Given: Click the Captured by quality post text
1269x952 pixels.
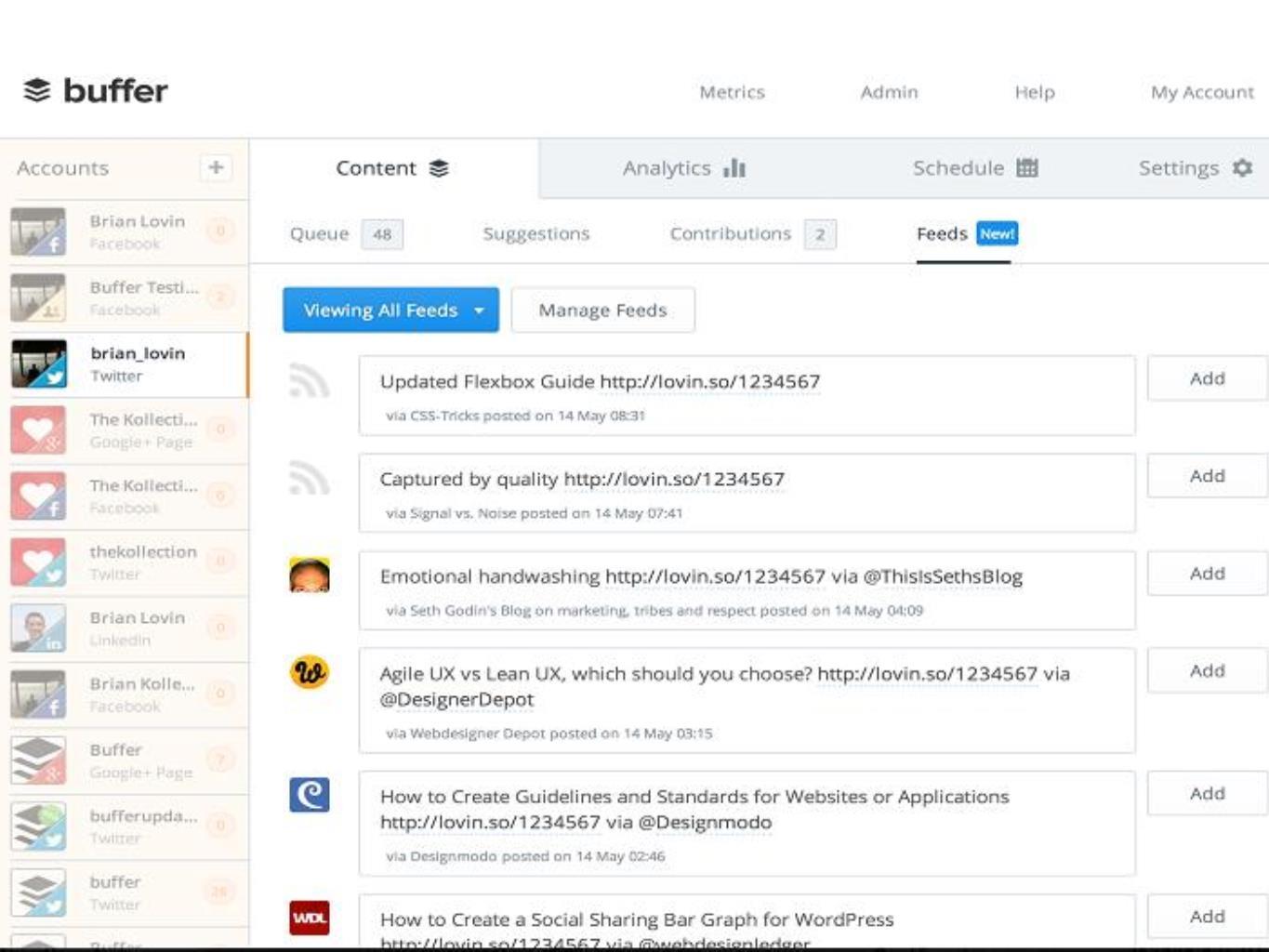Looking at the screenshot, I should (582, 479).
